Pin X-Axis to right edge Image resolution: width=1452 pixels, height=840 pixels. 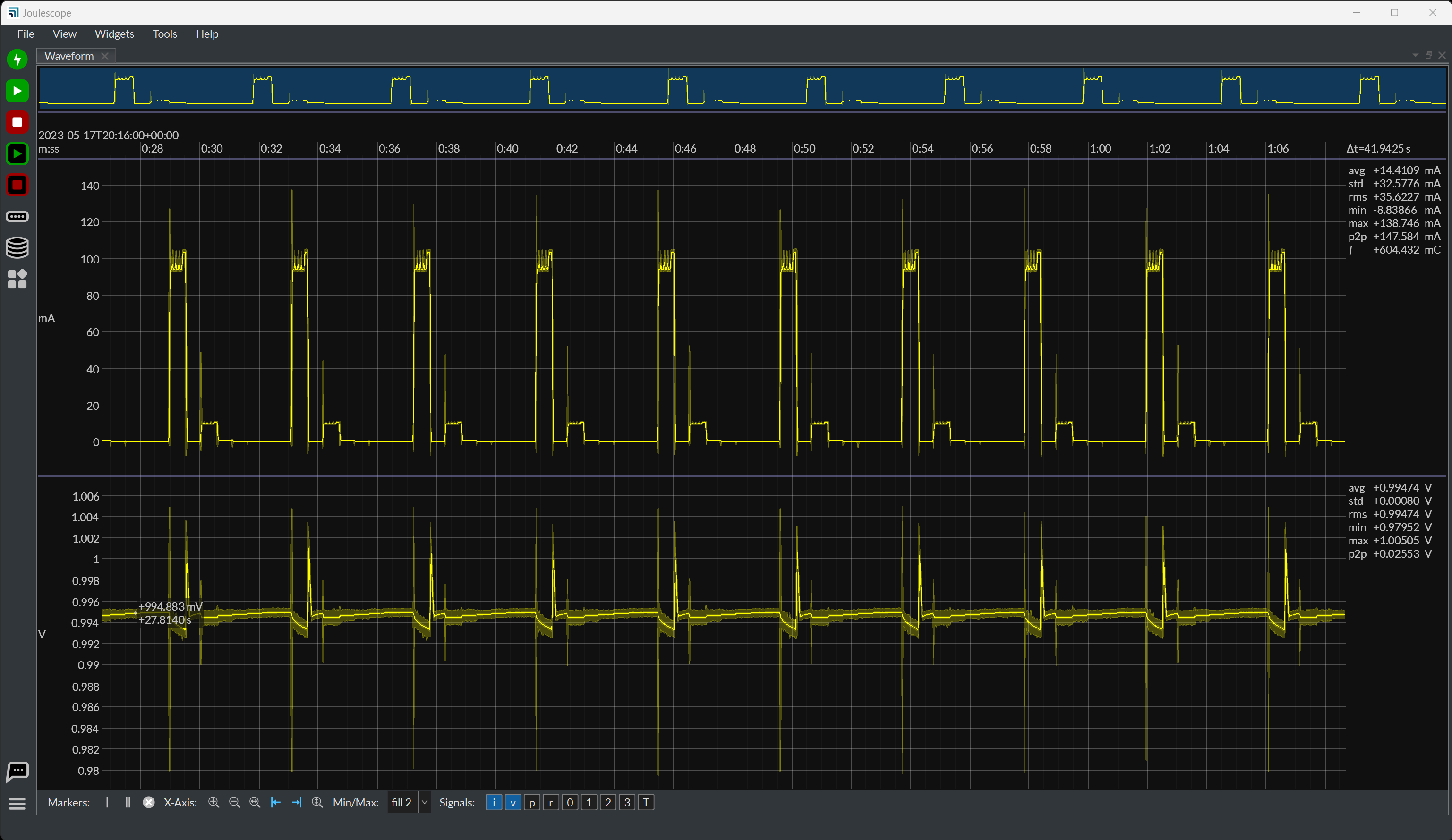296,803
